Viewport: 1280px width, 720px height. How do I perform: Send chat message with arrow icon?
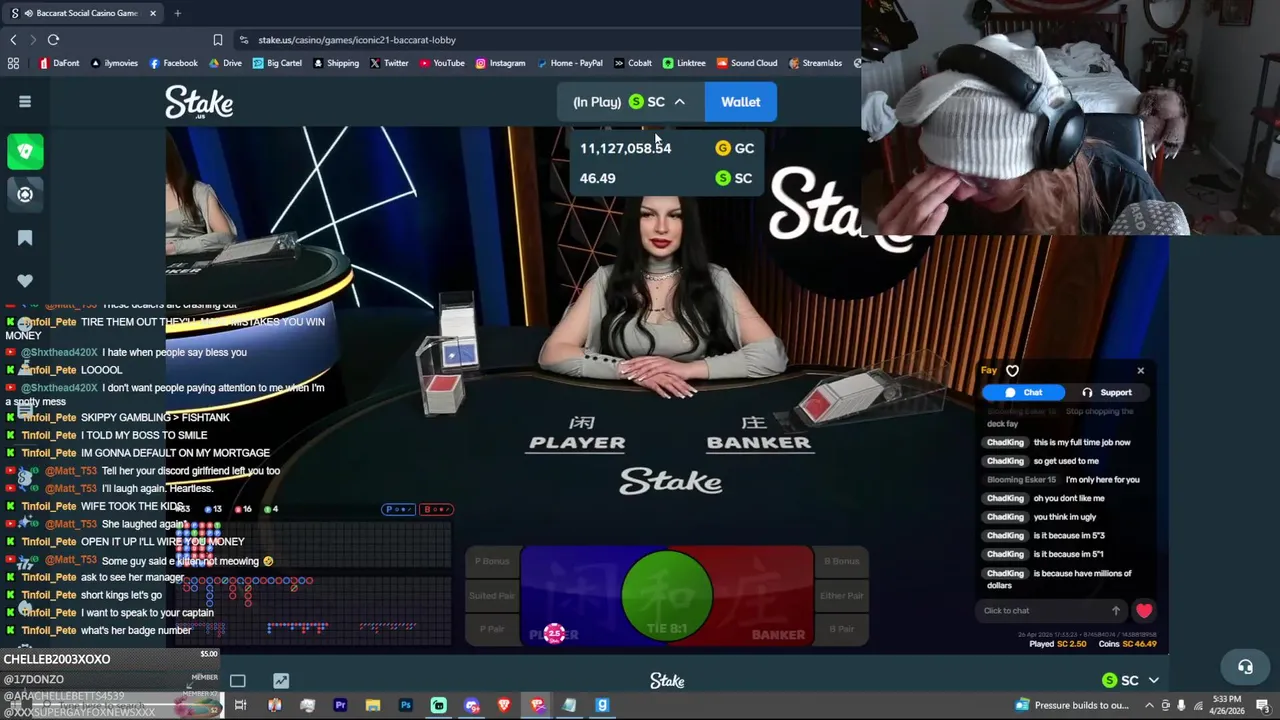tap(1116, 611)
